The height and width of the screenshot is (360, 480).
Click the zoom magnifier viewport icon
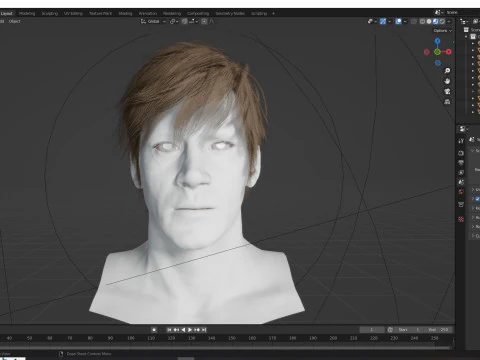click(447, 71)
